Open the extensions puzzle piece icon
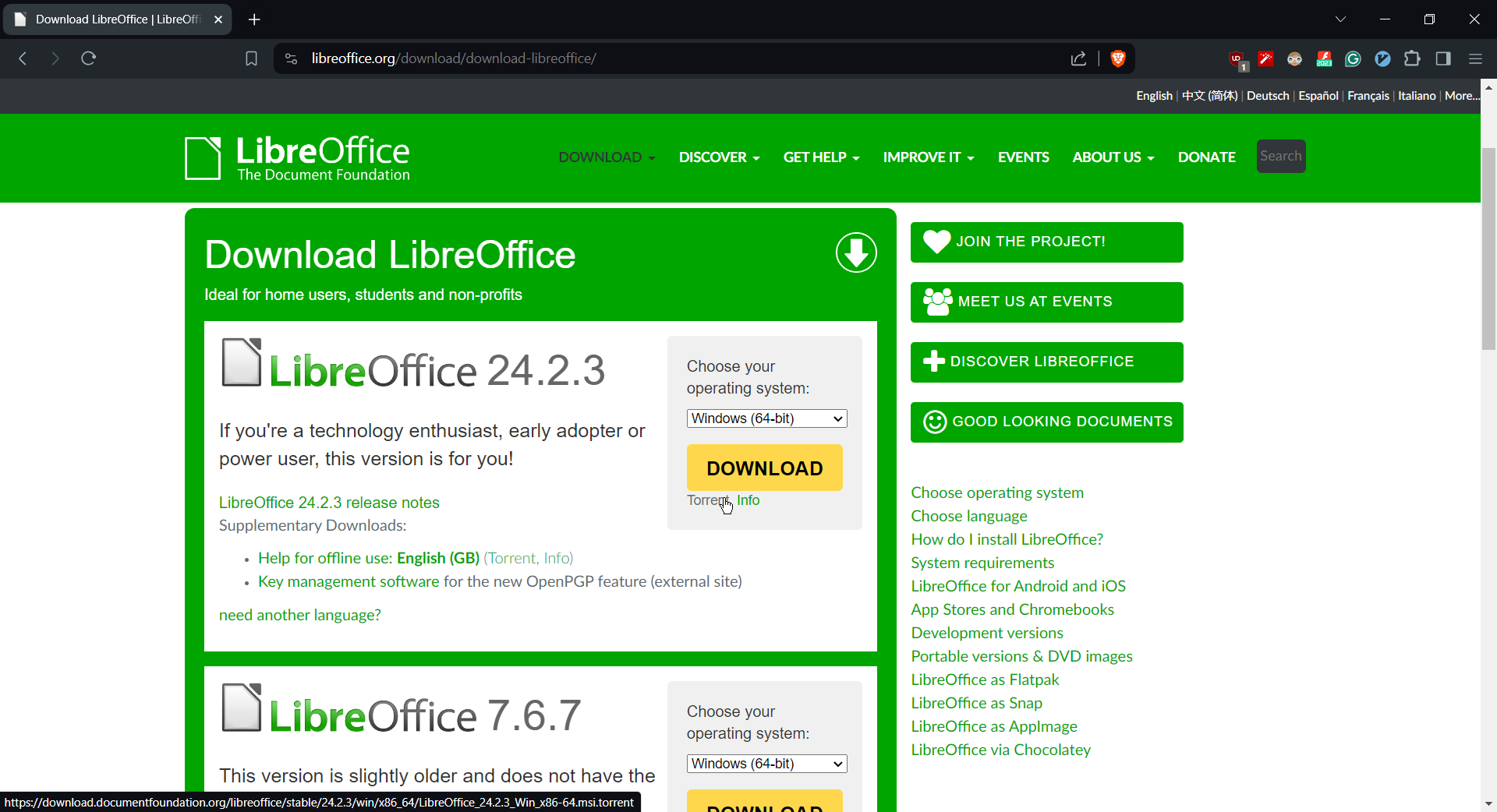 [x=1412, y=58]
